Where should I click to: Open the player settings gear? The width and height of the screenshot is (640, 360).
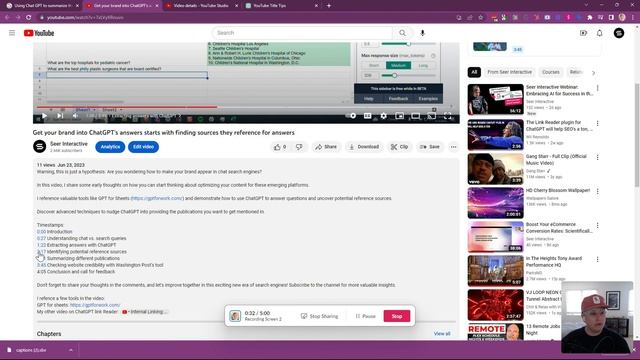coord(383,116)
